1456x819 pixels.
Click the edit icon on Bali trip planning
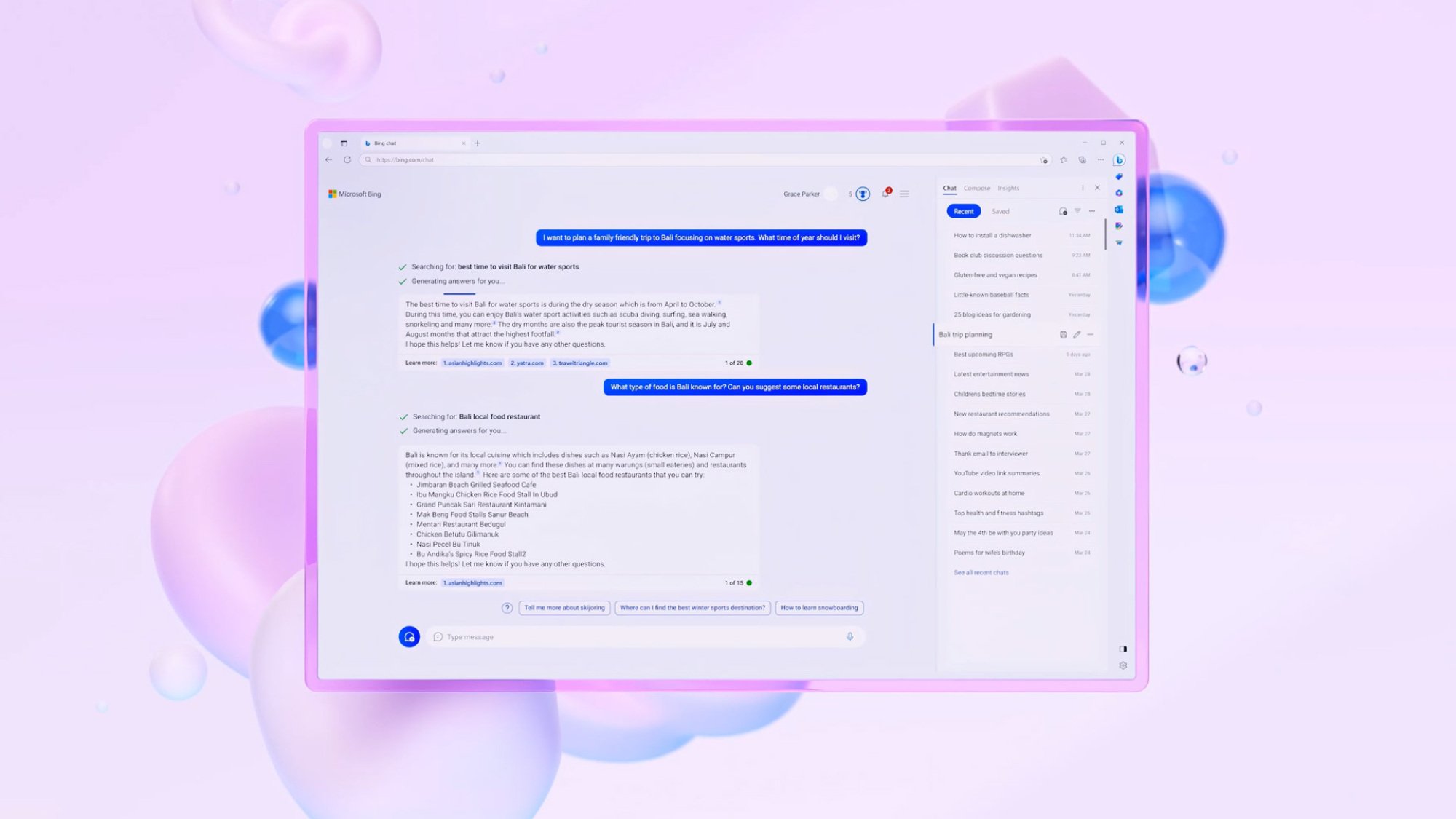[x=1076, y=334]
